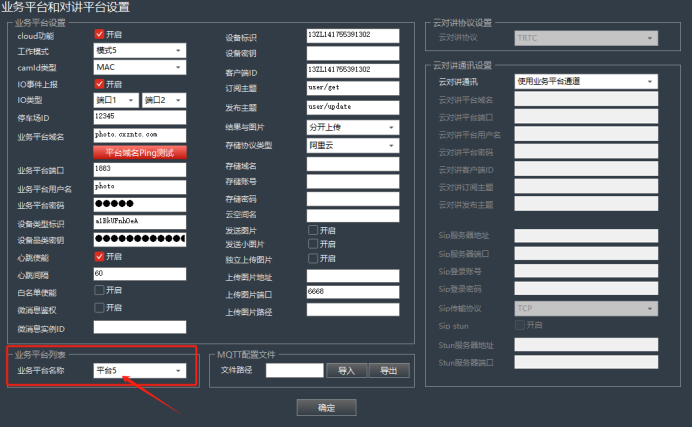Click the 业务平台域名 input field
This screenshot has width=692, height=428.
coord(140,135)
